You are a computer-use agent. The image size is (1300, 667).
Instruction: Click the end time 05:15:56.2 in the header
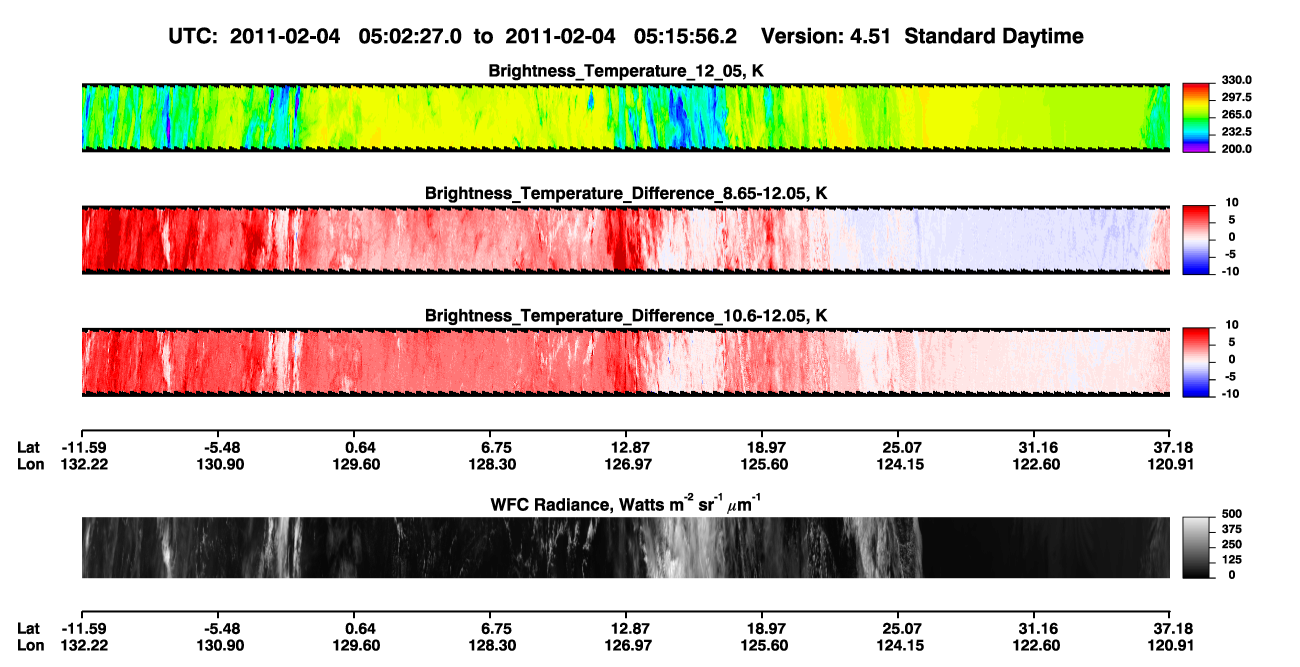[x=687, y=36]
